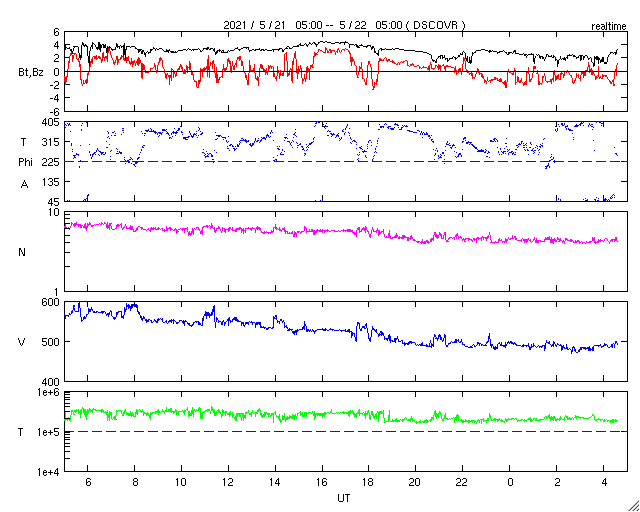Click the "realtime" label

click(x=609, y=27)
